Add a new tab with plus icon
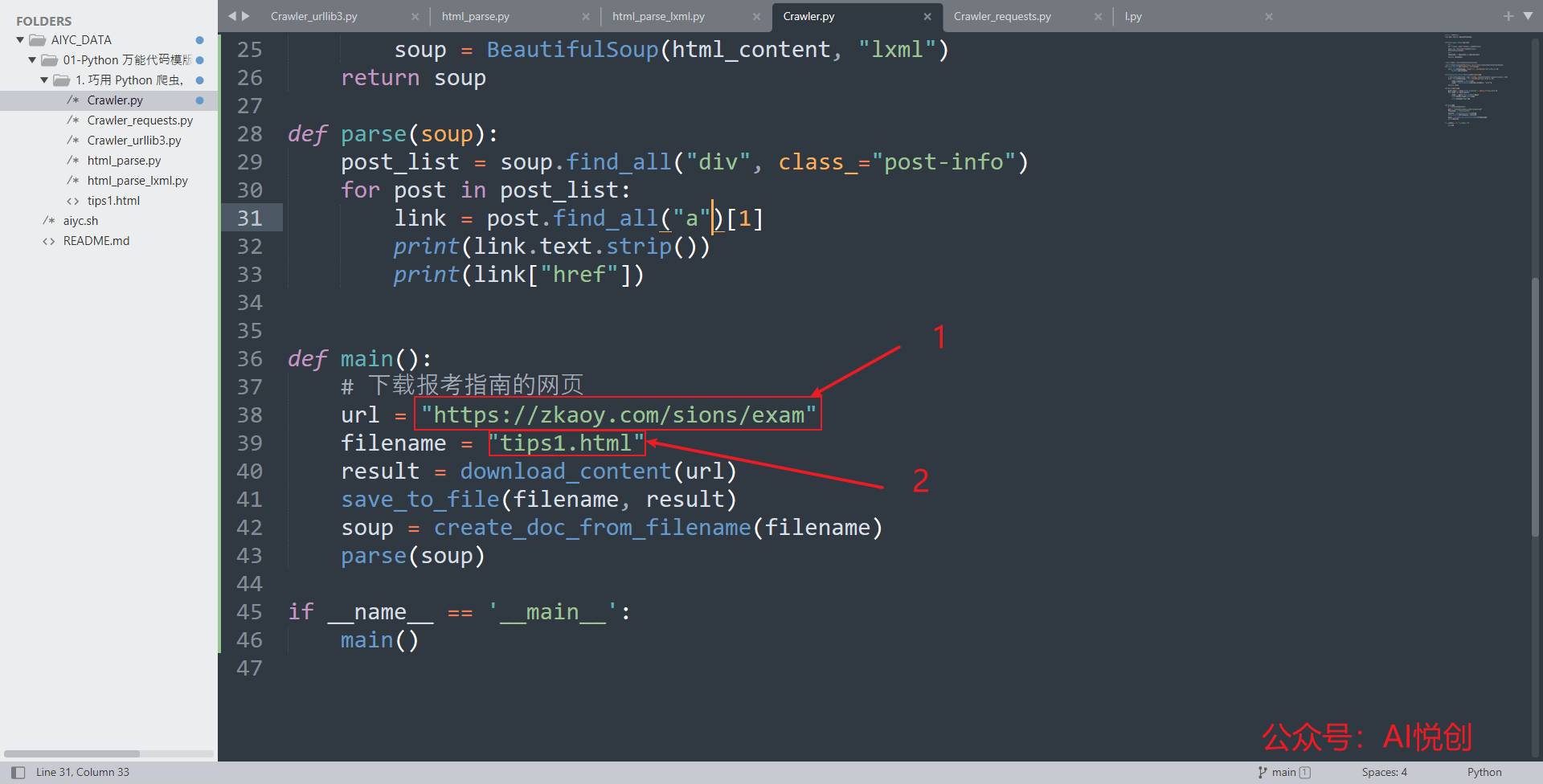Viewport: 1543px width, 784px height. point(1508,16)
